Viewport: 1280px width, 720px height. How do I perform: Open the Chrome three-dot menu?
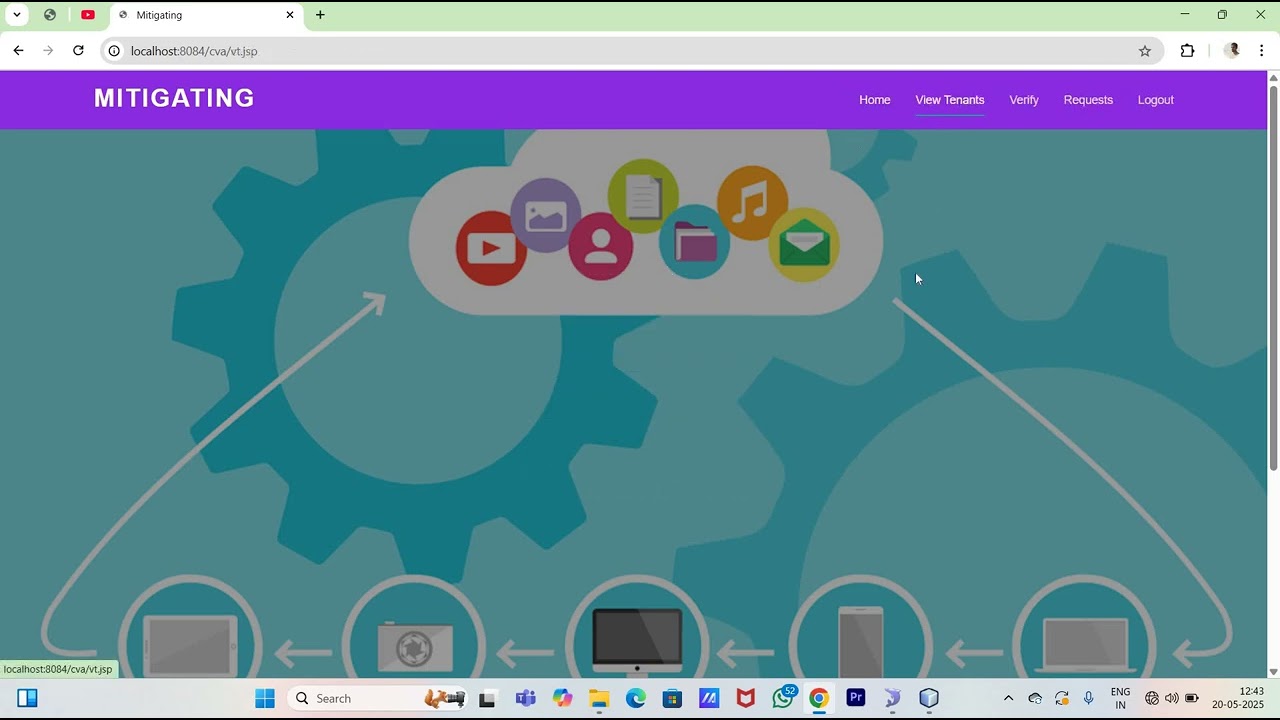pyautogui.click(x=1262, y=51)
